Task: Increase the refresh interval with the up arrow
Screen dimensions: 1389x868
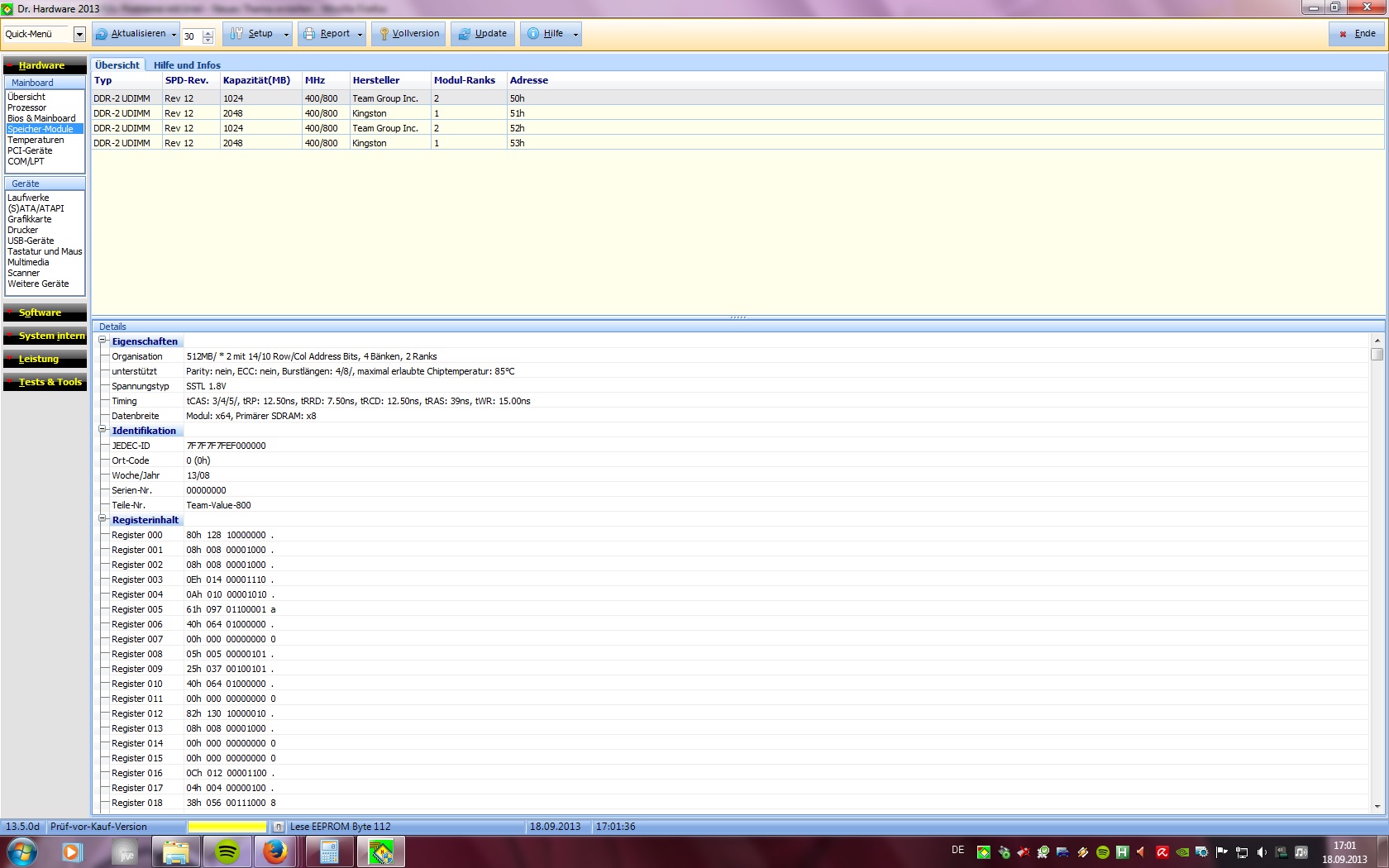Action: pyautogui.click(x=208, y=32)
